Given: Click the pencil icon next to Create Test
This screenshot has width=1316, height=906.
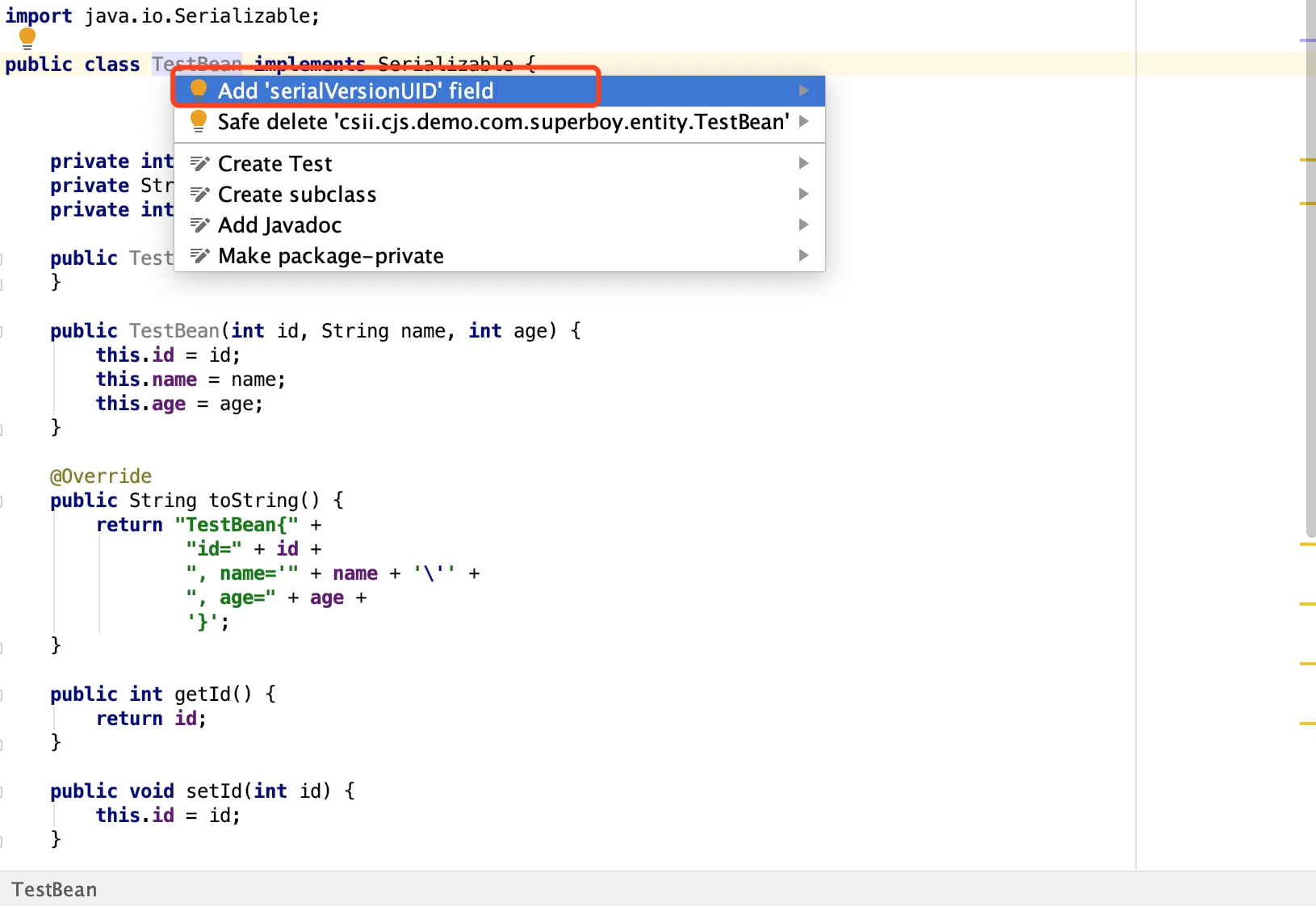Looking at the screenshot, I should click(199, 162).
